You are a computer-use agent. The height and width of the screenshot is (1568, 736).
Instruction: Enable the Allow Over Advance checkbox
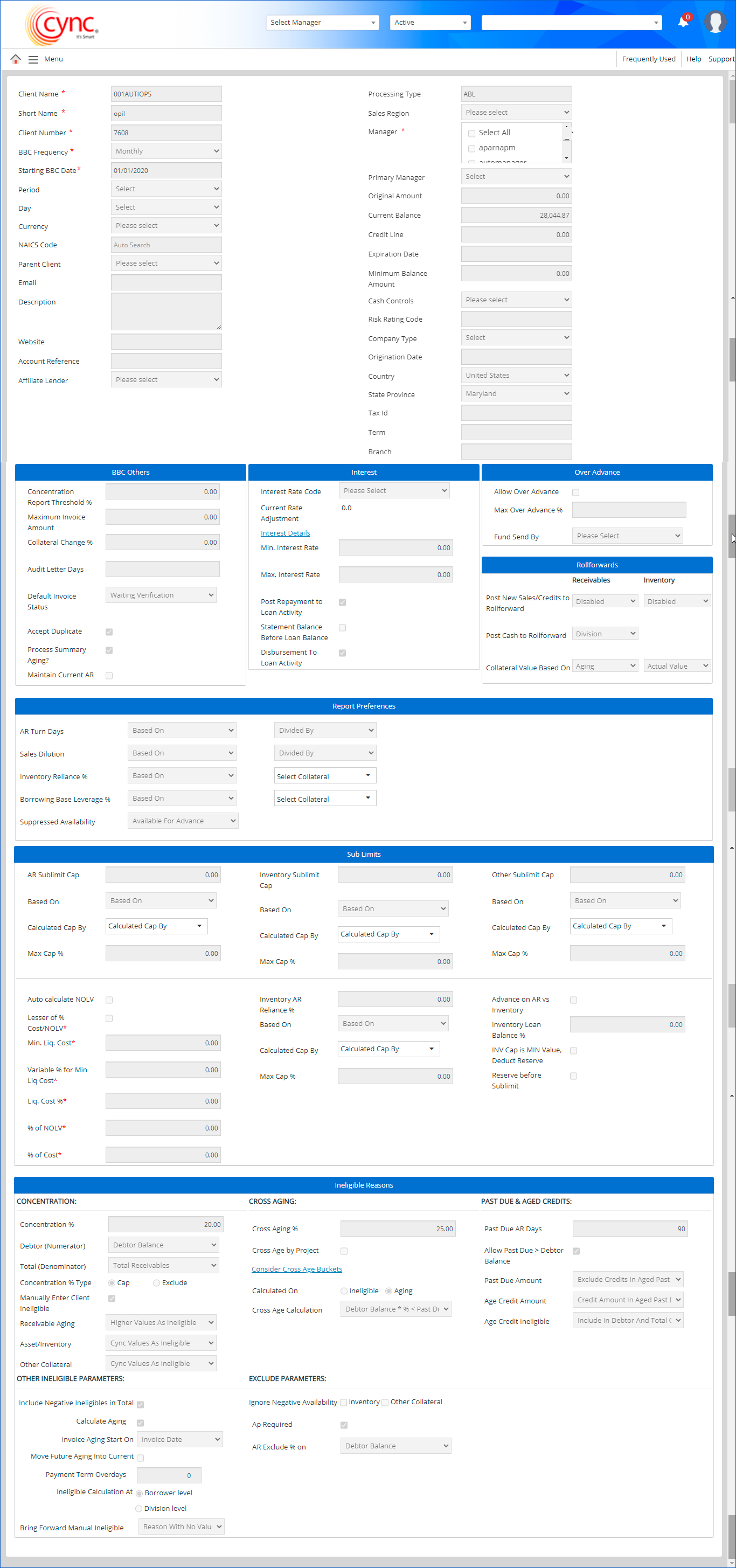click(x=575, y=492)
